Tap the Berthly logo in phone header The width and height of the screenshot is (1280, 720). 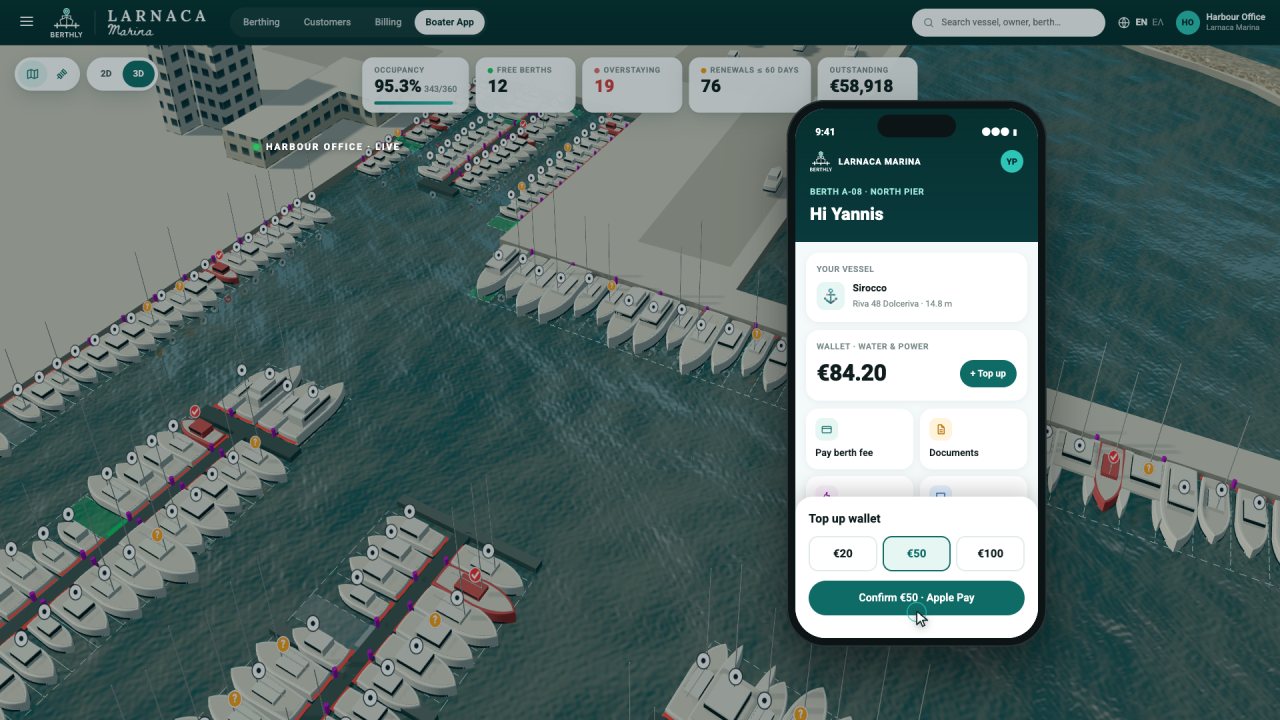pos(821,162)
